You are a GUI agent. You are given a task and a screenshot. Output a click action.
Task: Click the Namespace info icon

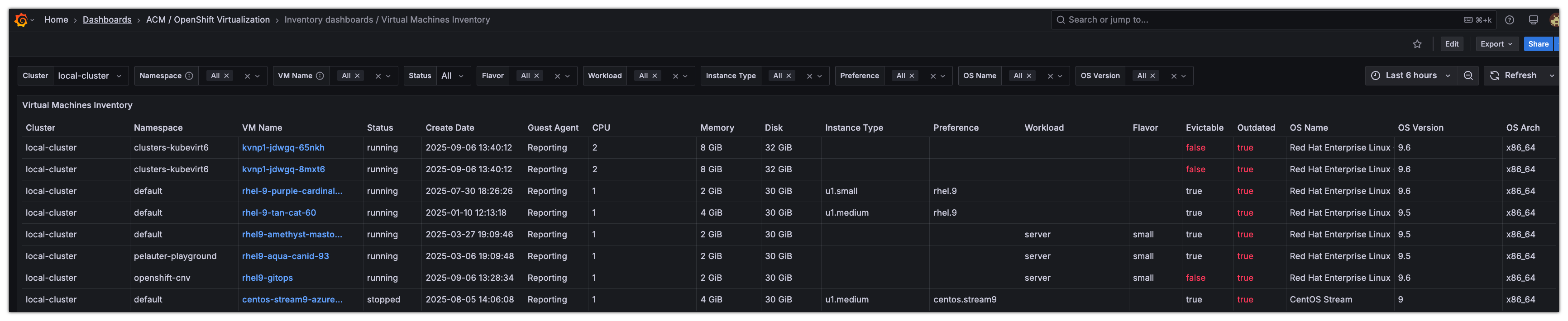point(189,76)
